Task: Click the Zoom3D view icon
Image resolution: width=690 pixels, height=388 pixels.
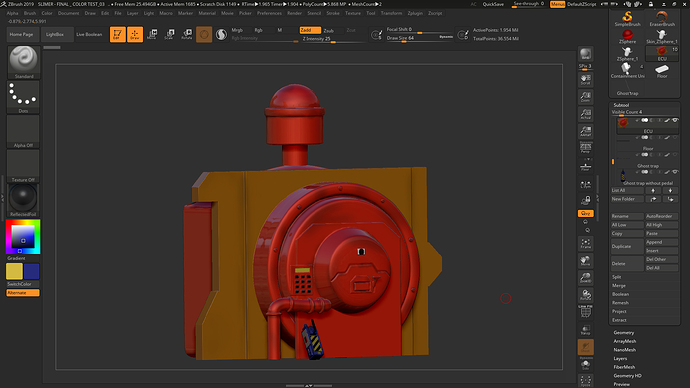Action: click(585, 278)
